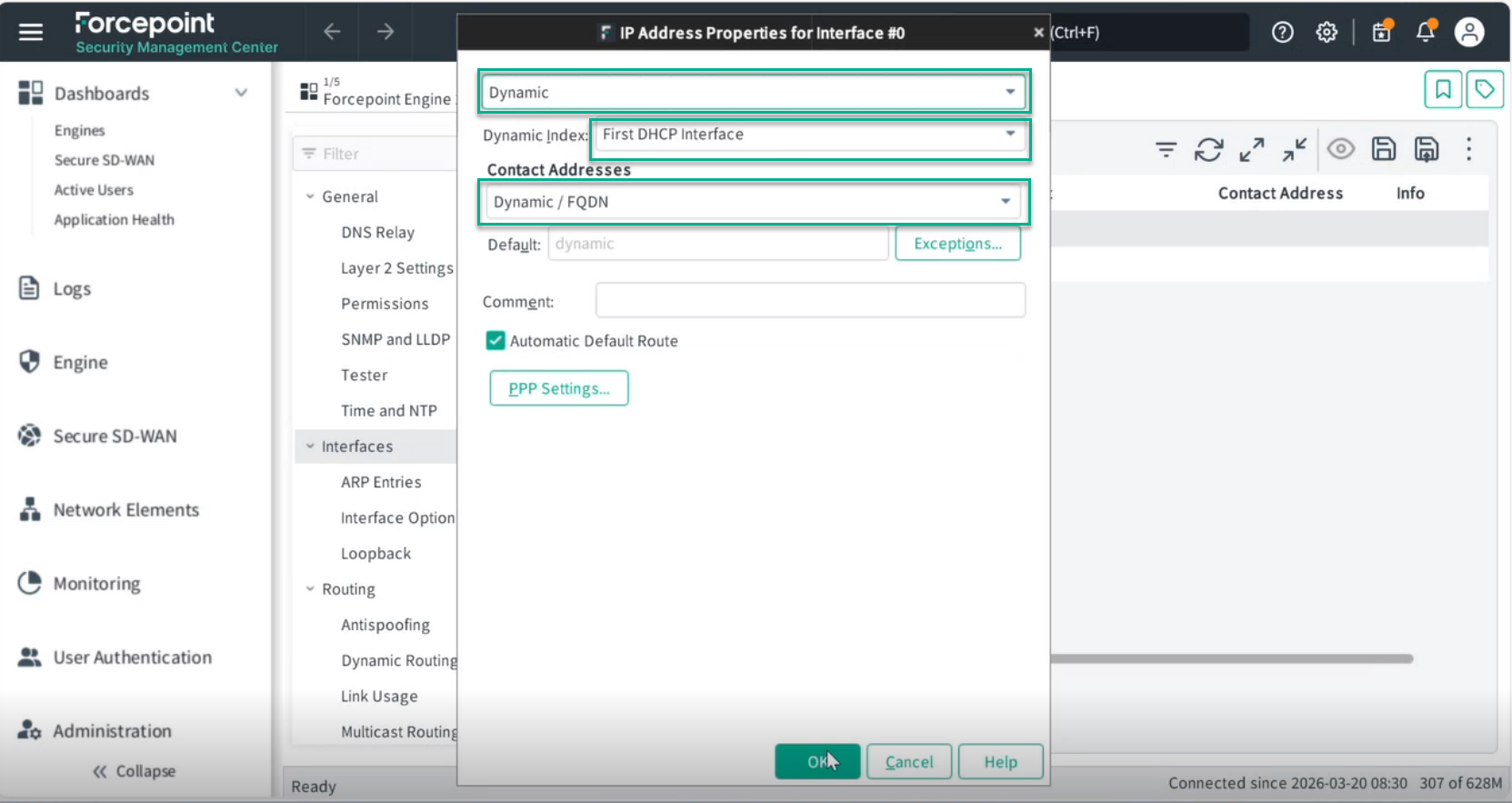Select Secure SD-WAN under Dashboards

point(105,160)
